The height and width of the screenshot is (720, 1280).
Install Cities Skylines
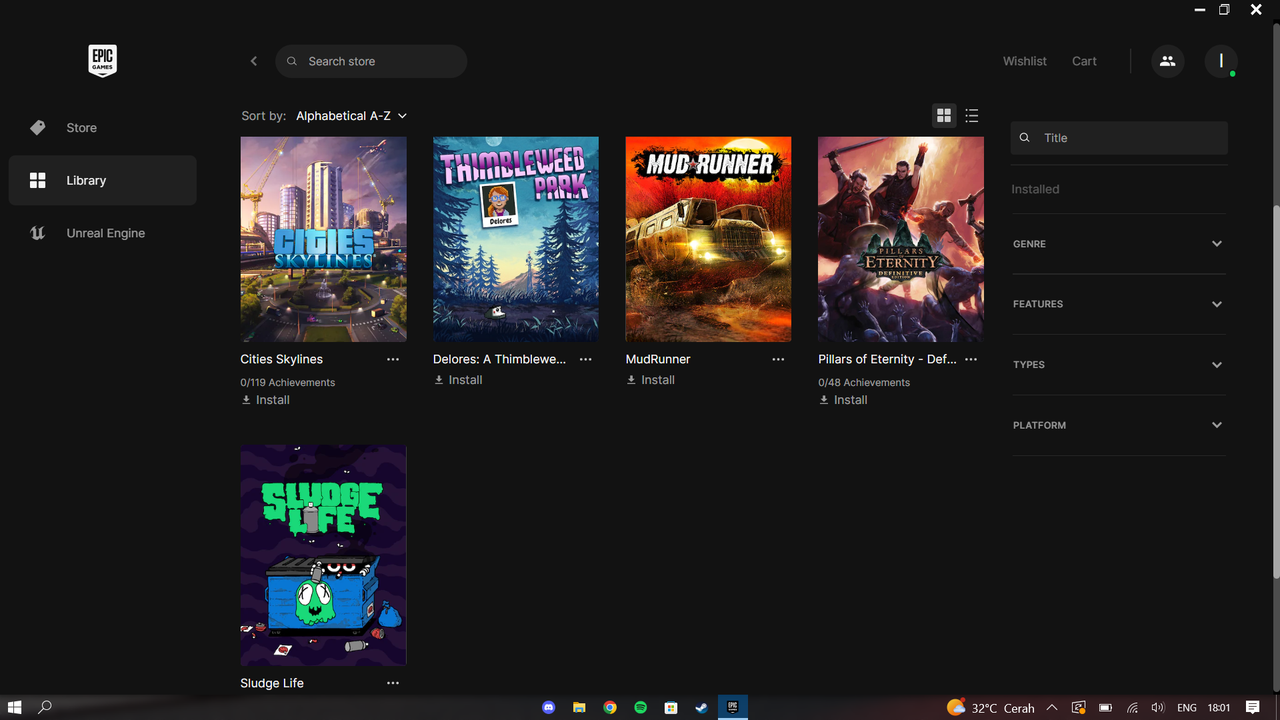click(266, 400)
